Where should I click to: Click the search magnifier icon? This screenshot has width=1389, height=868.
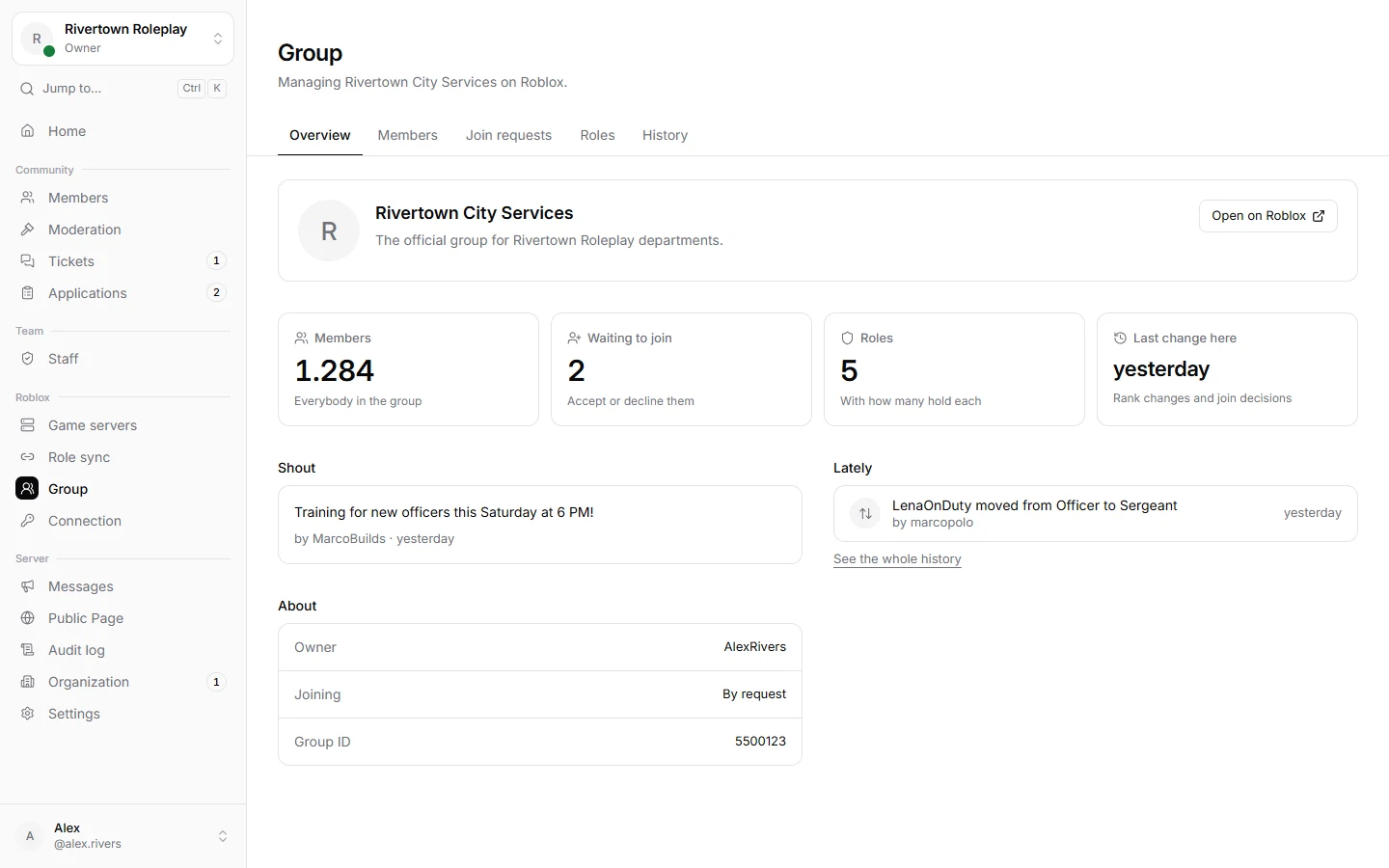coord(27,89)
